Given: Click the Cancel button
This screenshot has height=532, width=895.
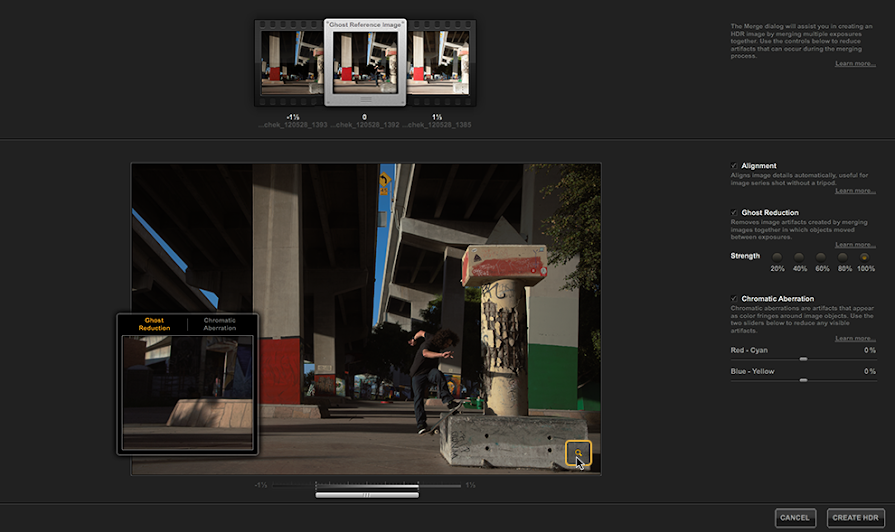Looking at the screenshot, I should tap(795, 518).
